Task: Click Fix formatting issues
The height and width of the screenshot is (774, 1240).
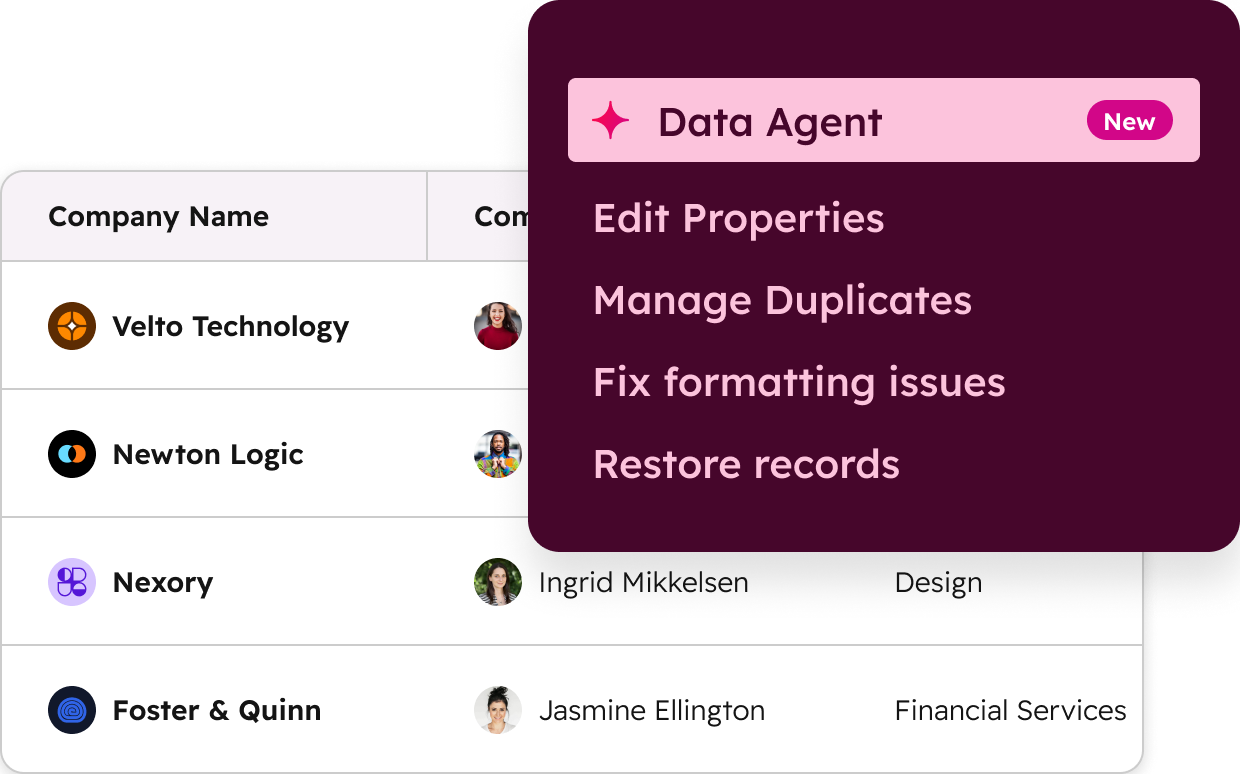Action: tap(799, 382)
